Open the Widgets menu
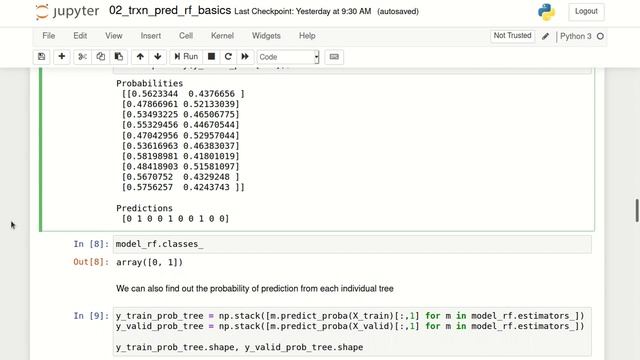Image resolution: width=640 pixels, height=360 pixels. [266, 36]
